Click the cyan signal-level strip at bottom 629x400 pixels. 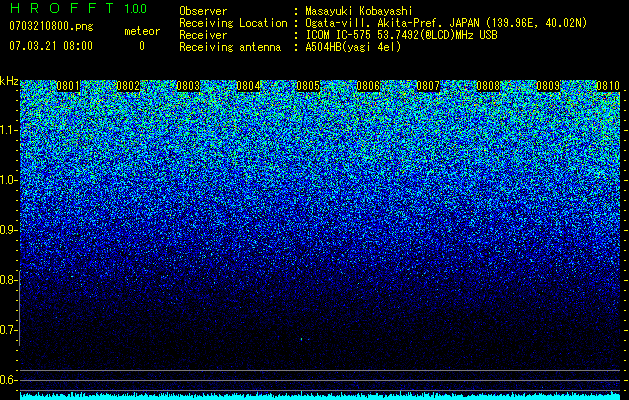coord(320,396)
